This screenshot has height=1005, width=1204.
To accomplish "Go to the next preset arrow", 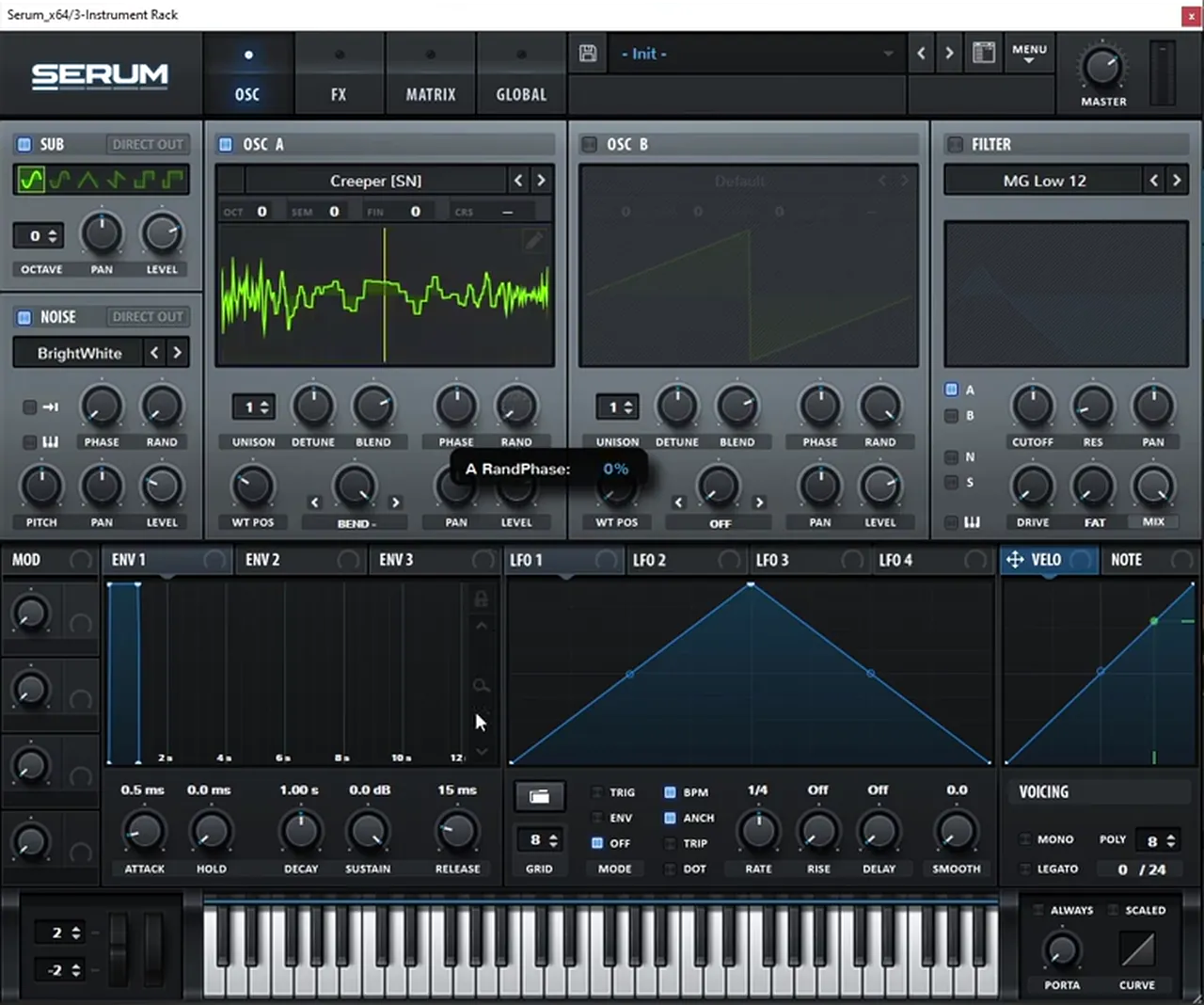I will point(949,54).
